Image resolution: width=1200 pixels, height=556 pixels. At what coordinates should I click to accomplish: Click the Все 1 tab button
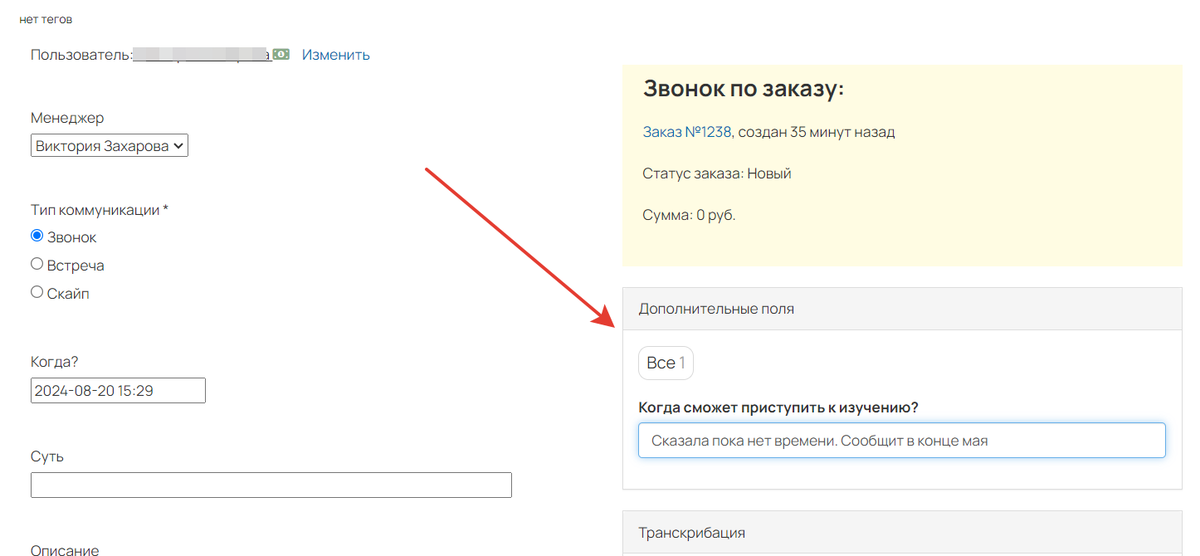[666, 363]
